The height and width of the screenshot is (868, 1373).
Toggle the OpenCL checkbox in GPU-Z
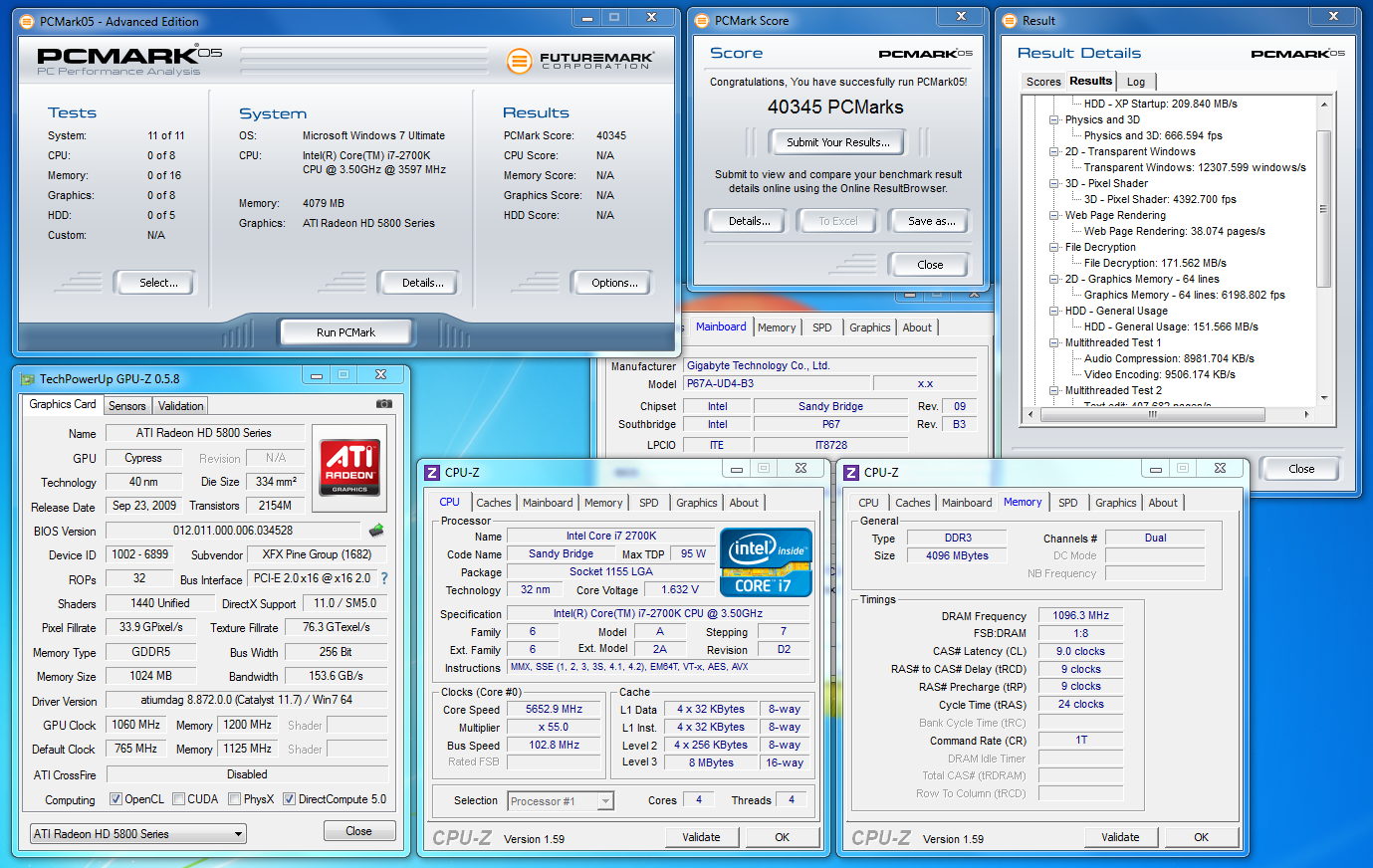(x=115, y=799)
